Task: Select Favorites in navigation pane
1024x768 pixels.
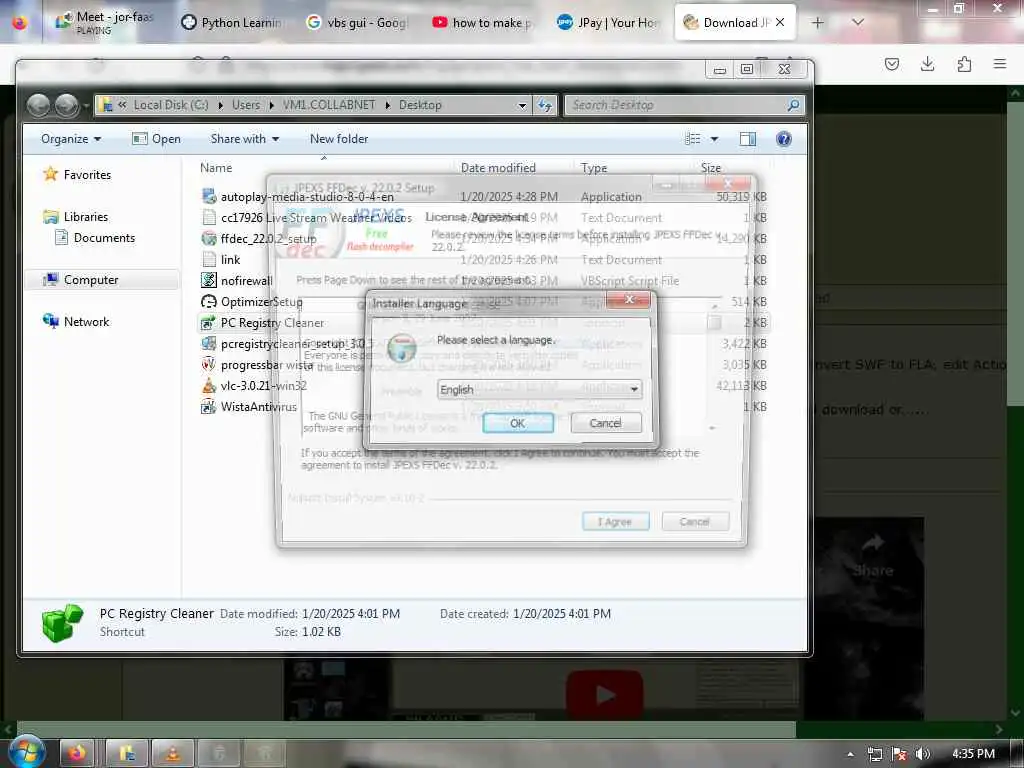Action: 87,174
